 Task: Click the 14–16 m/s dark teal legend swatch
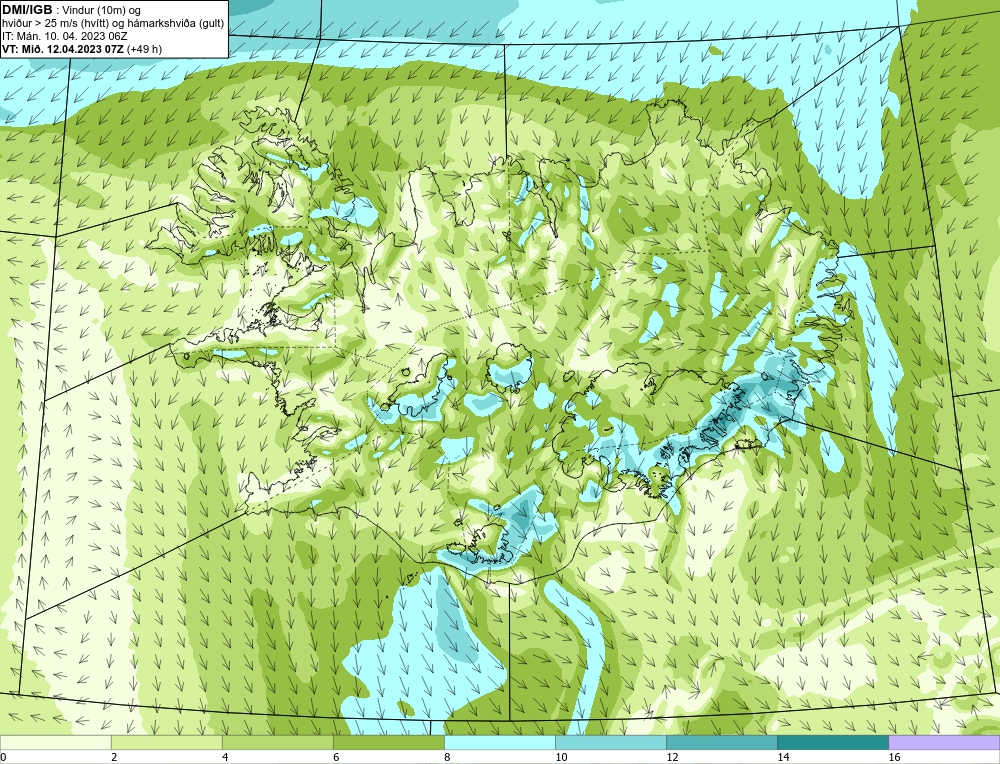tap(832, 742)
